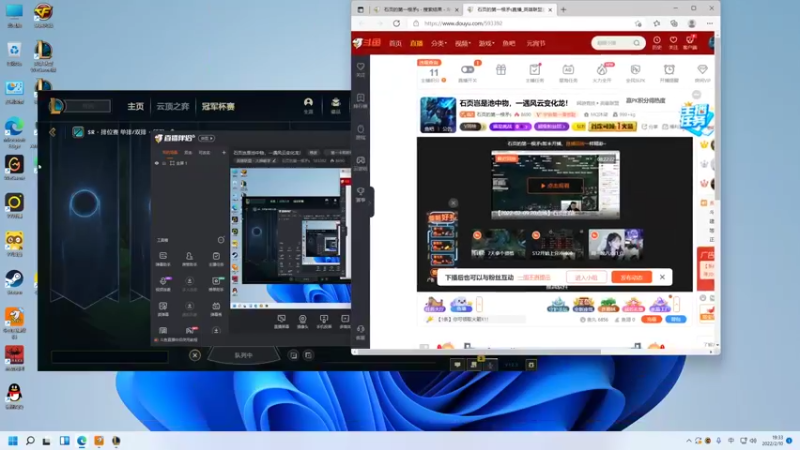Open the first recommended video thumbnail
Screen dimensions: 800x450
[x=498, y=243]
